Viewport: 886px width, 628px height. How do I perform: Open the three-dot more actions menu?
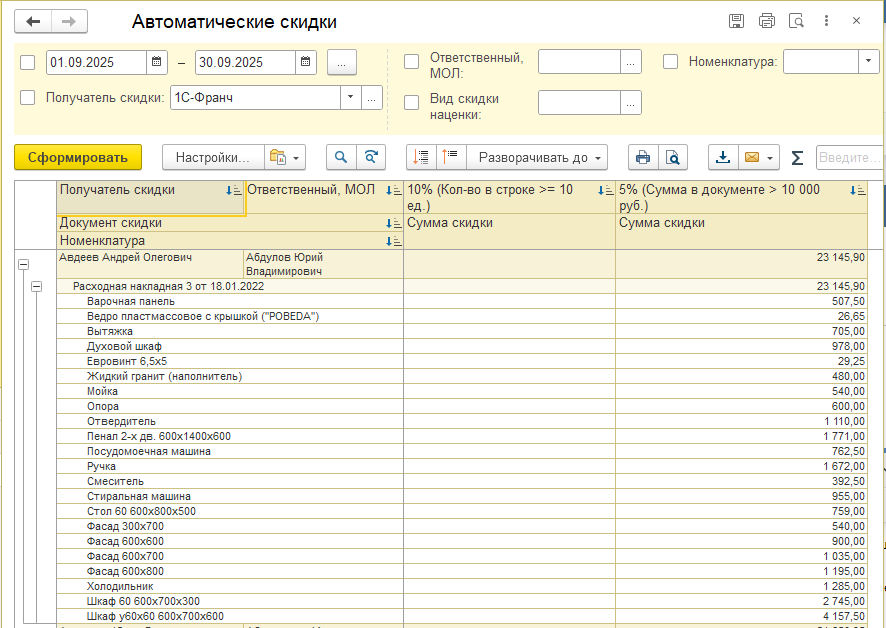(x=826, y=21)
